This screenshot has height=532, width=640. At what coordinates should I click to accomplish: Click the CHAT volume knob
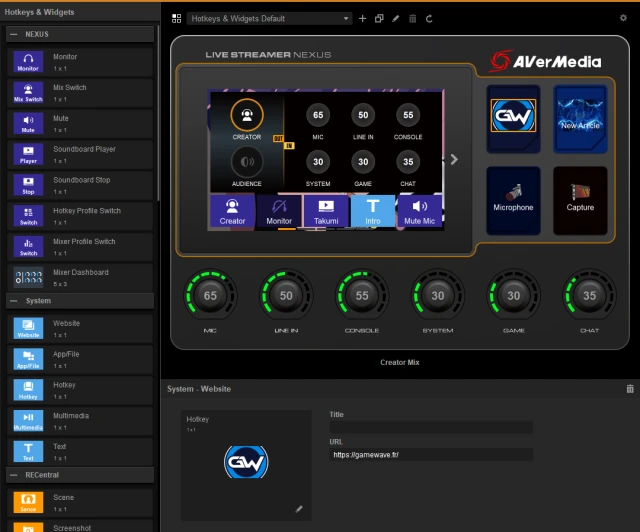click(x=589, y=295)
